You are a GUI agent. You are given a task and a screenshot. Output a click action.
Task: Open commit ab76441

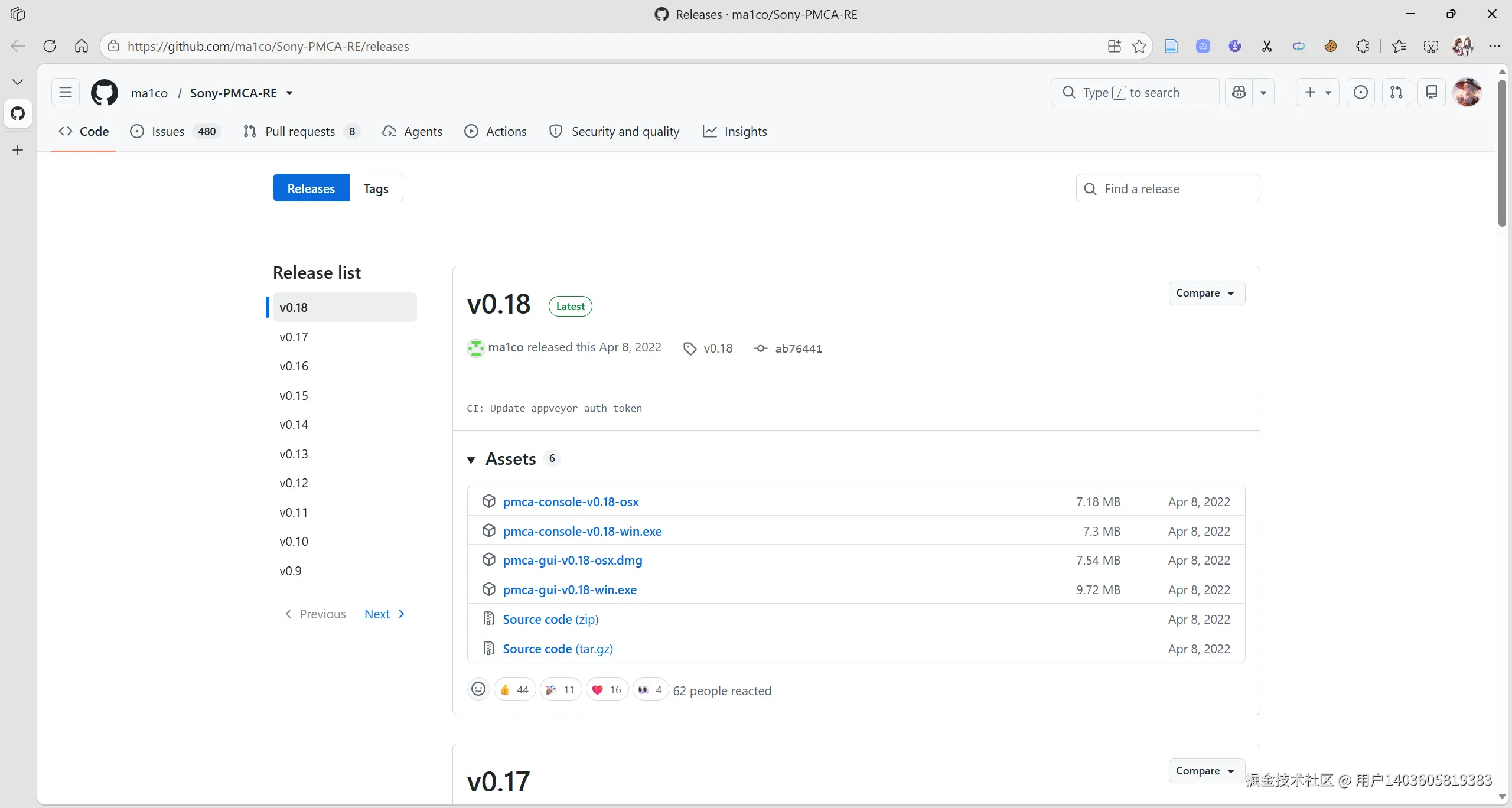pos(798,348)
